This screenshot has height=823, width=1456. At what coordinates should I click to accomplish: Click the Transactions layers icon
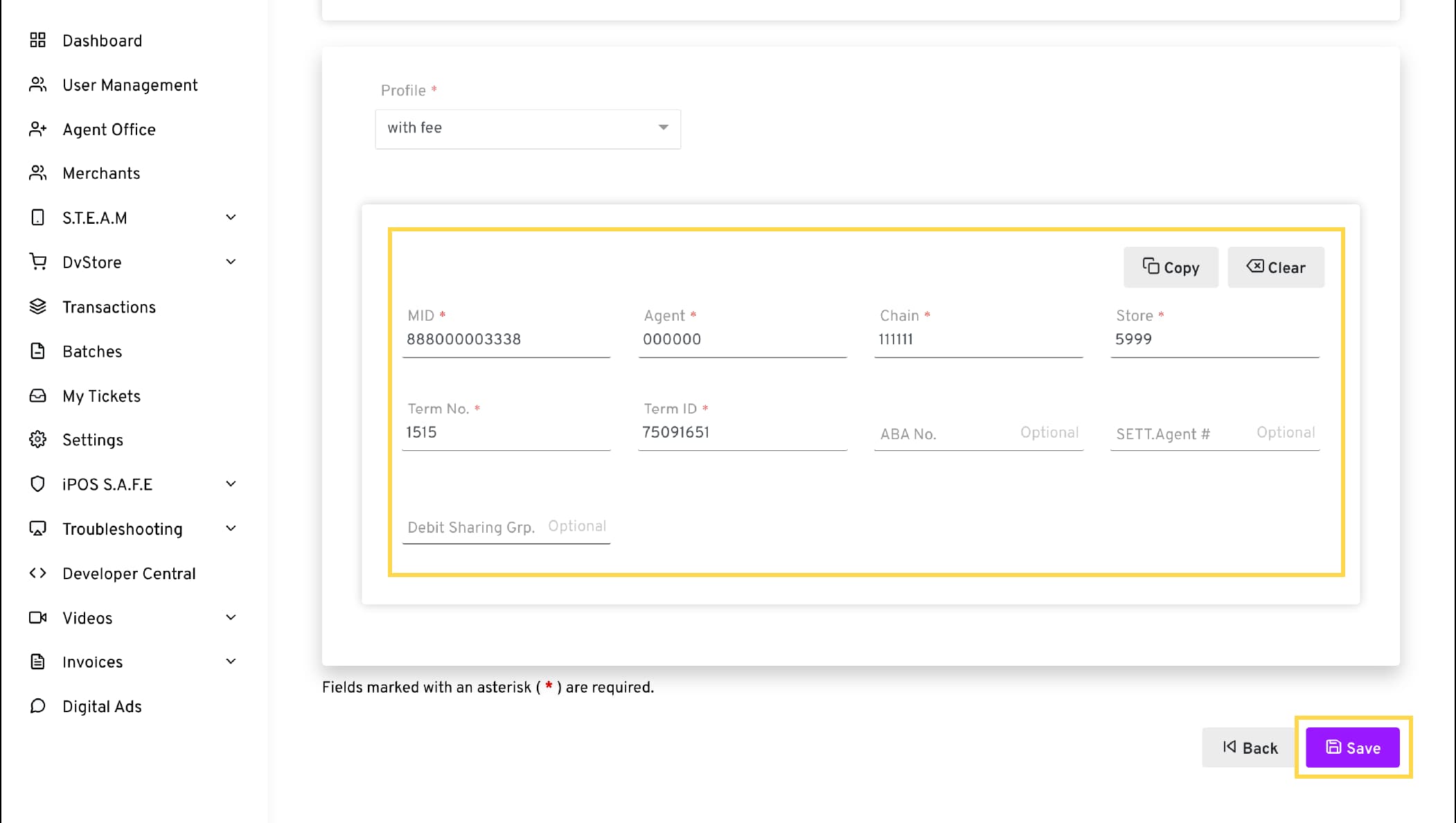(37, 307)
